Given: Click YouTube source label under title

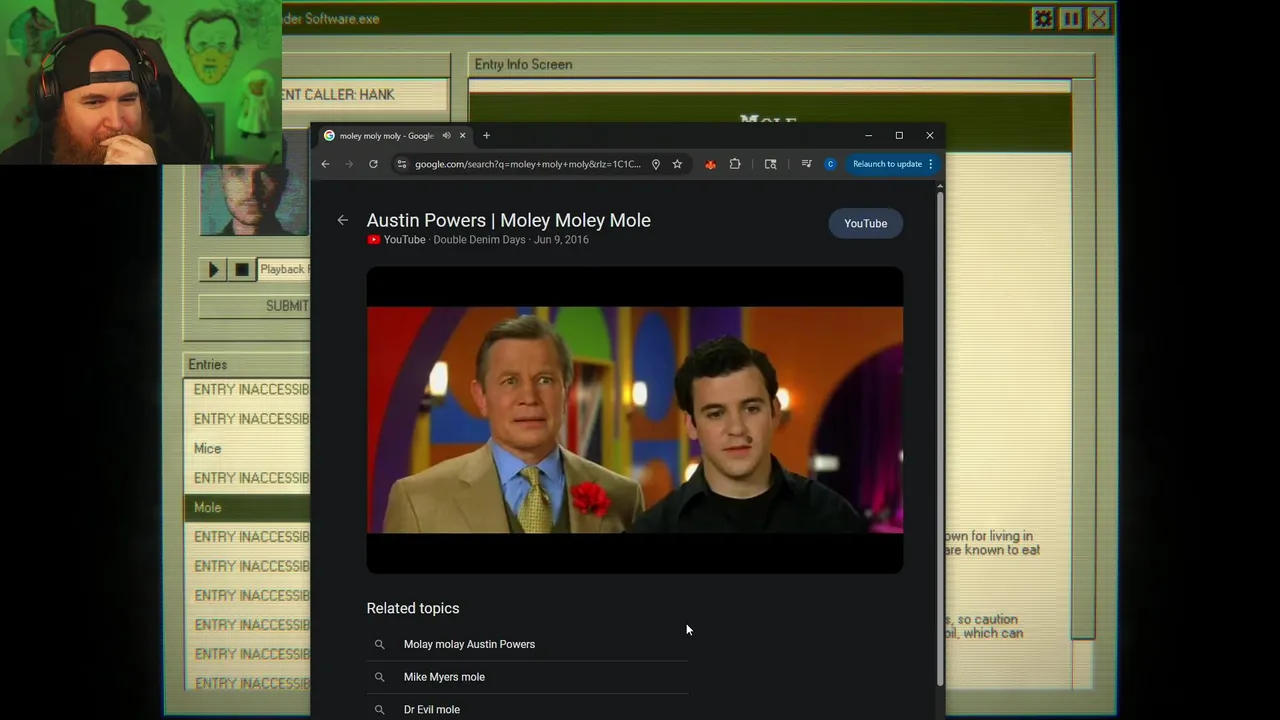Looking at the screenshot, I should point(396,240).
